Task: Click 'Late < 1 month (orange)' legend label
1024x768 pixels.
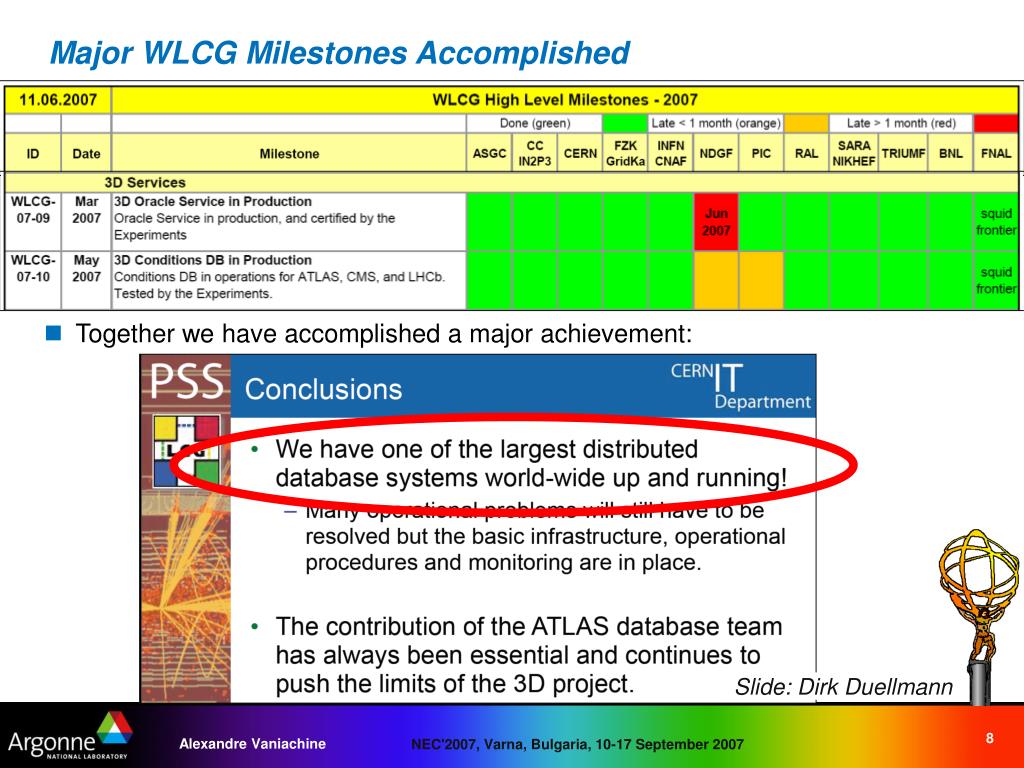Action: point(716,123)
